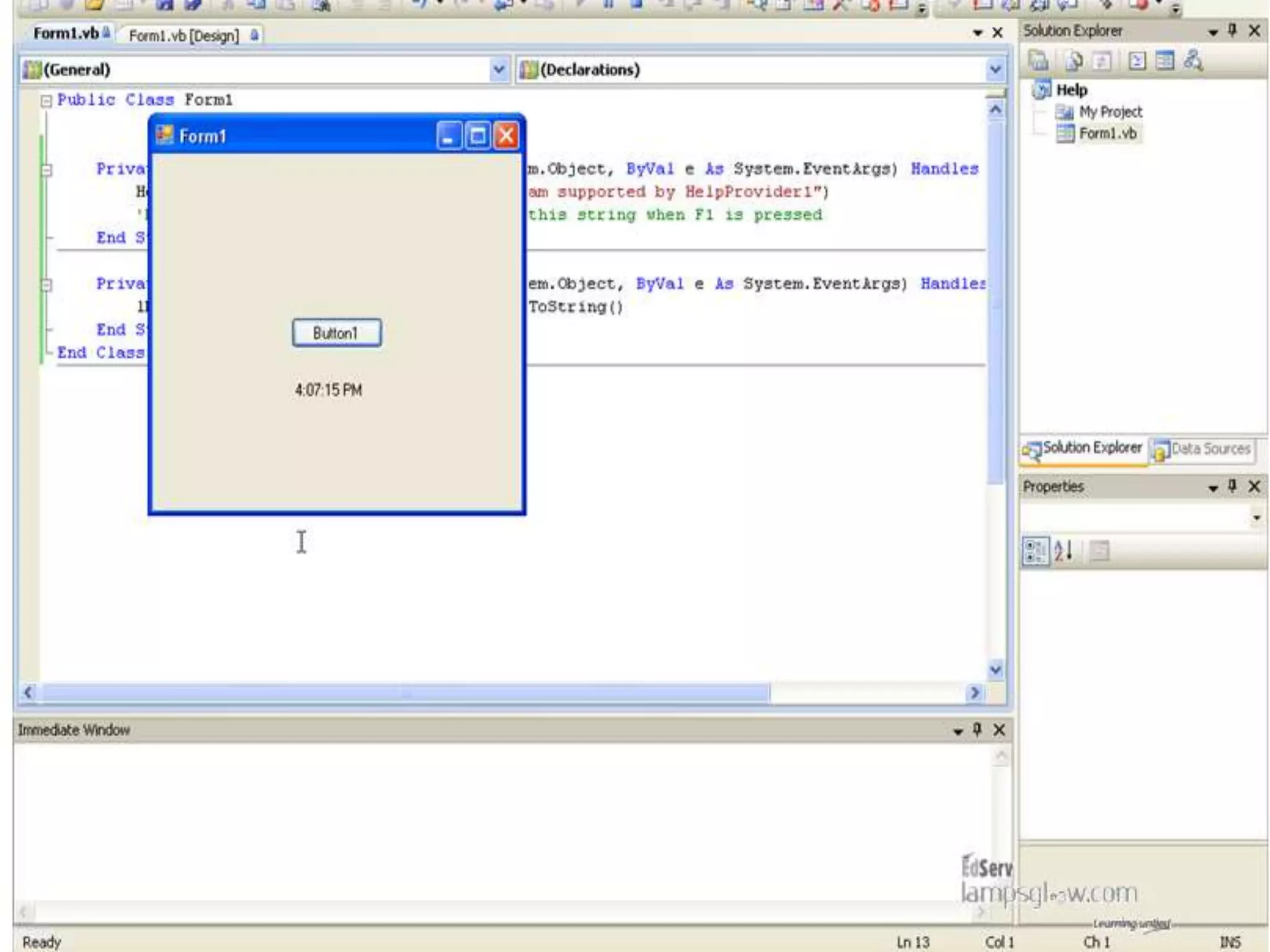1270x952 pixels.
Task: Click the 'Ch 1' status bar indicator
Action: (x=1096, y=942)
